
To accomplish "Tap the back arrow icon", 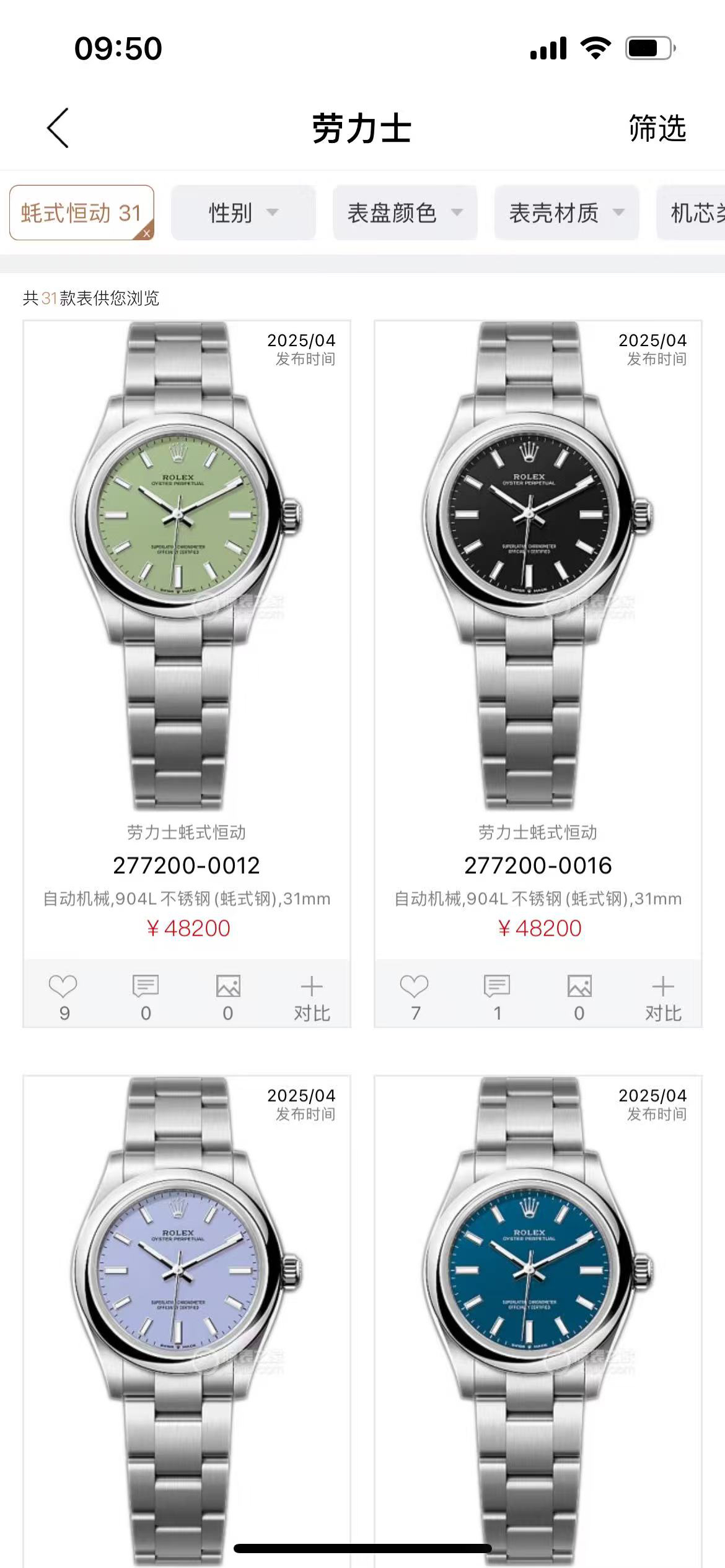I will pos(58,128).
